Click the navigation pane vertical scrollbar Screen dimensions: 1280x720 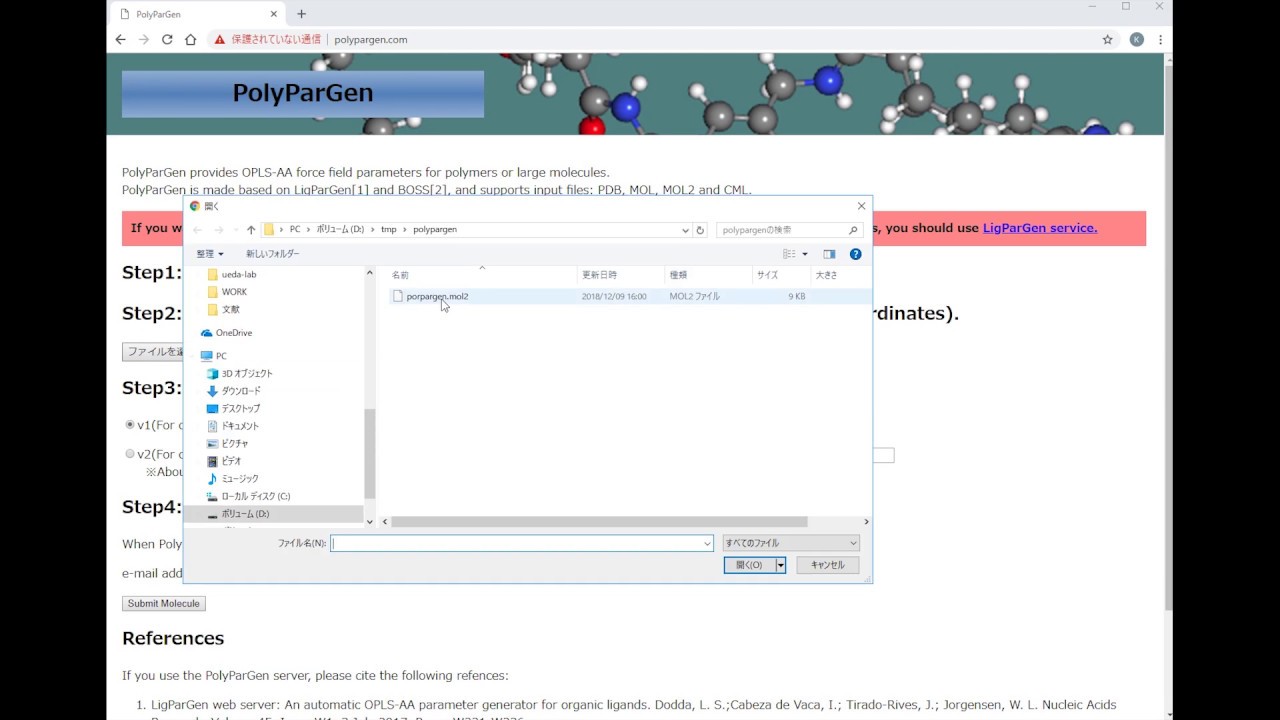370,454
